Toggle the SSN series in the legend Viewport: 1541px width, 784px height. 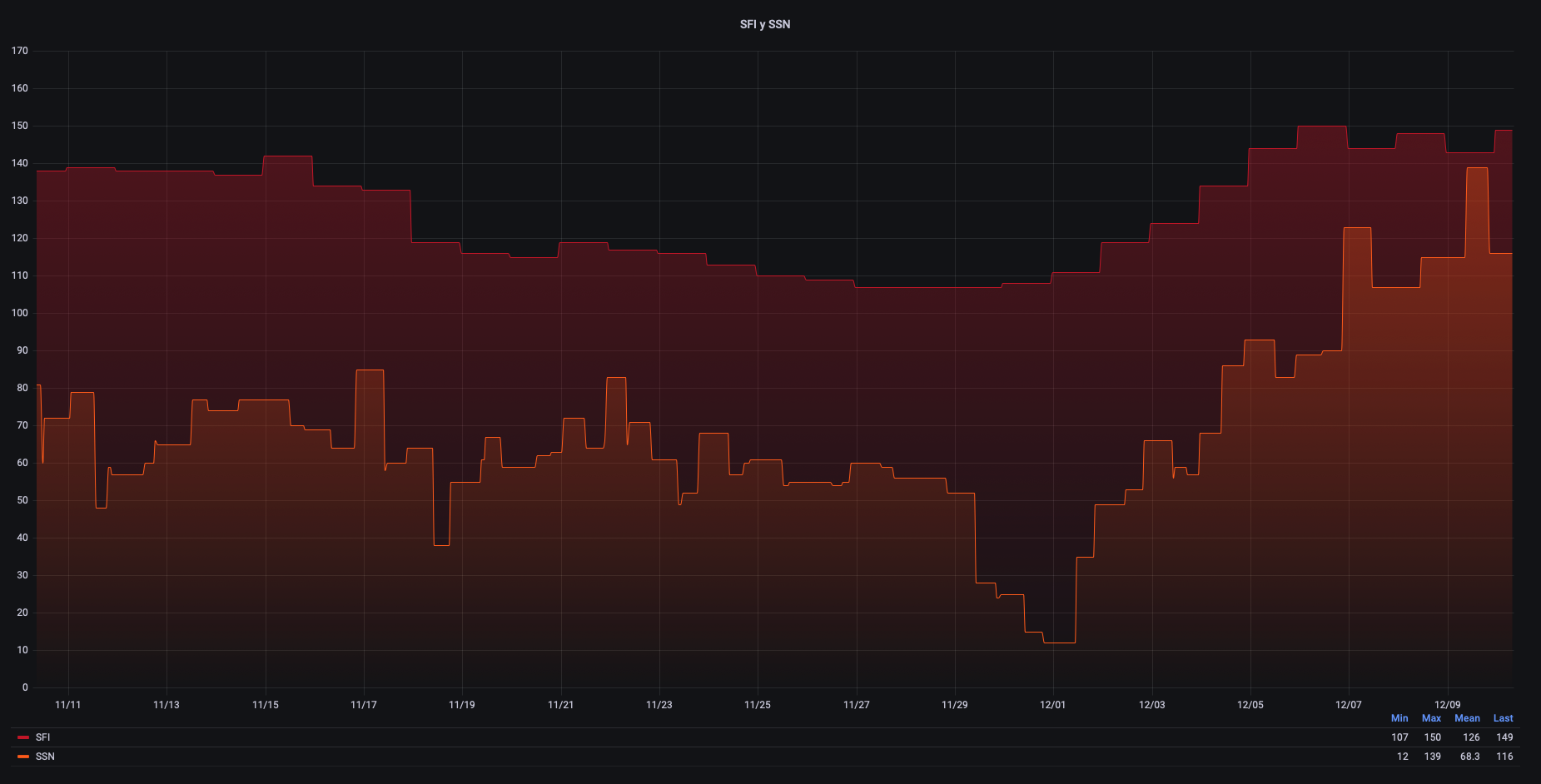tap(45, 757)
